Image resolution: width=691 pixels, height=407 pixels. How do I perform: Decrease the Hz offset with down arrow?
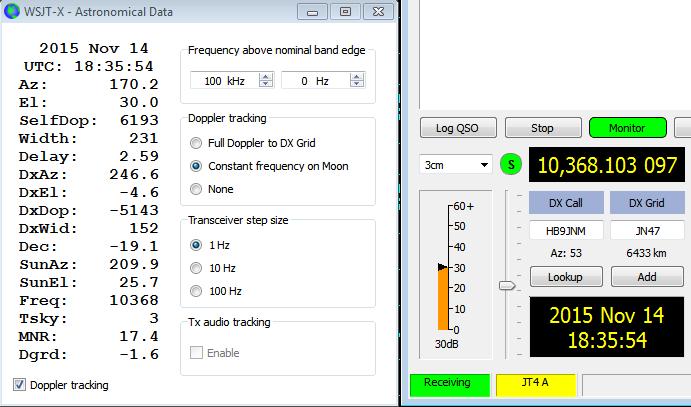pos(357,84)
